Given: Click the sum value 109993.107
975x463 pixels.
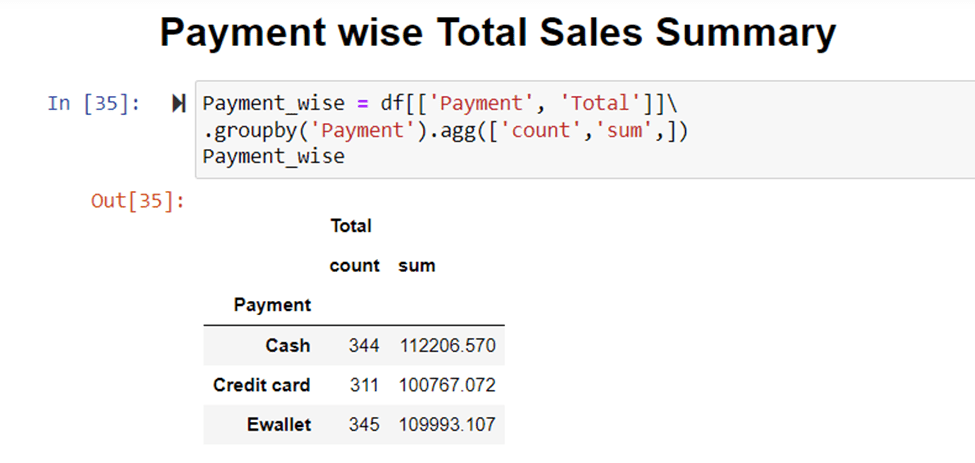Looking at the screenshot, I should point(447,425).
